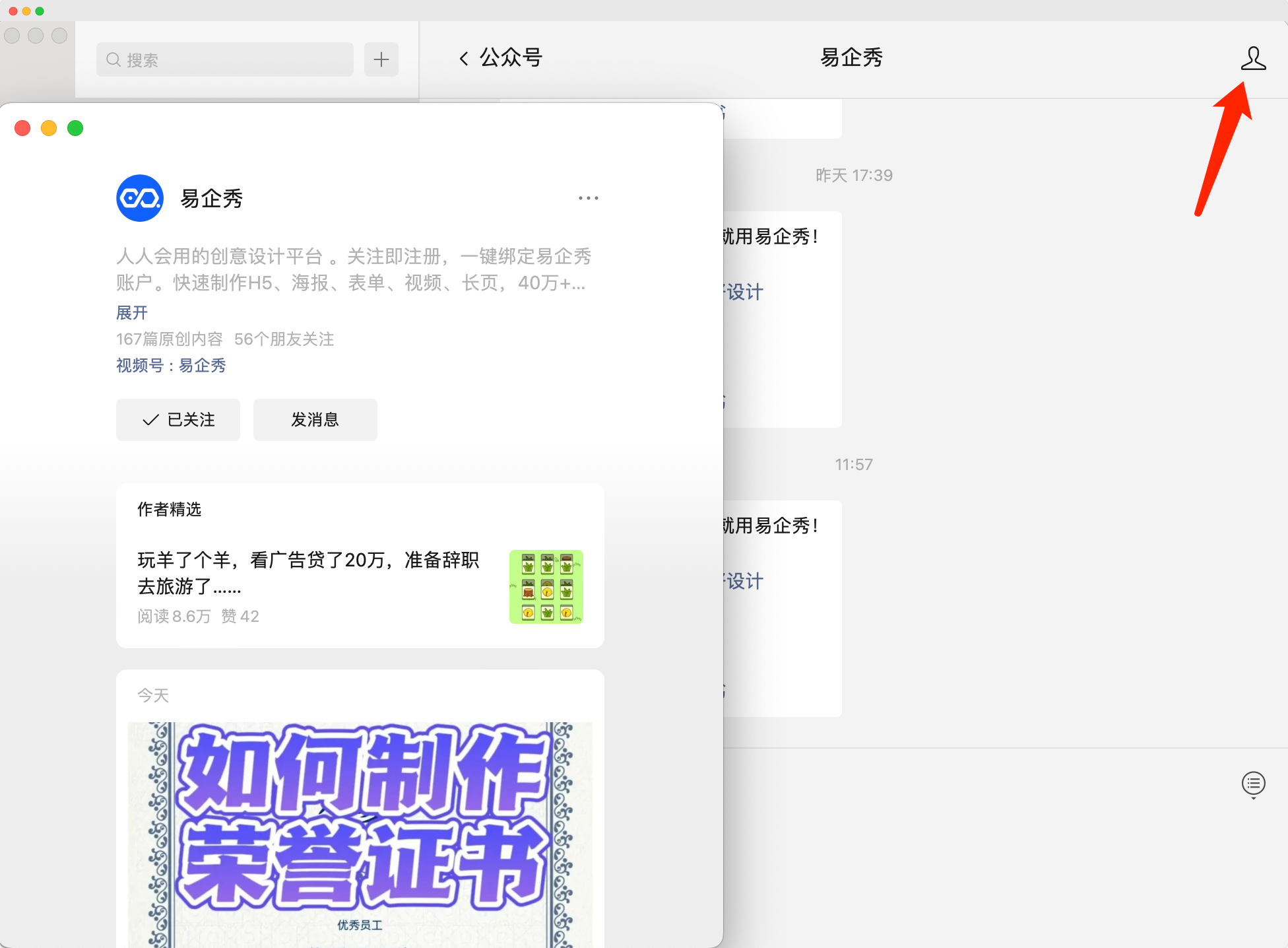
Task: Click the 赞 42 like count
Action: 240,617
